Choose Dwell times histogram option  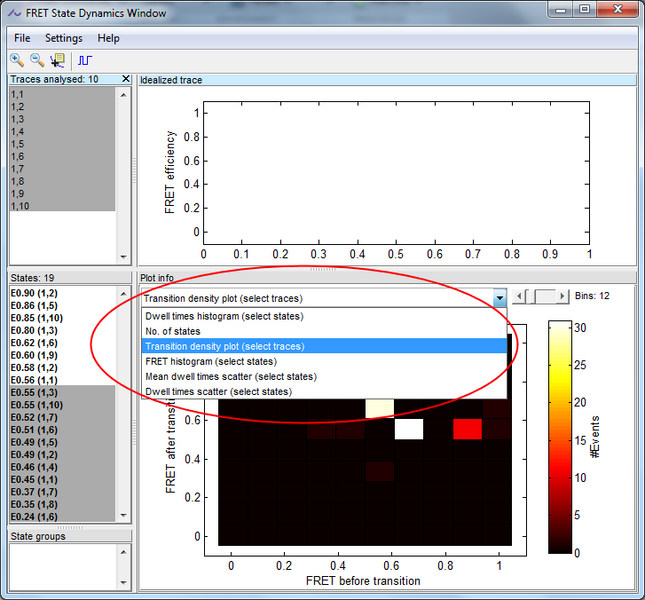[224, 316]
